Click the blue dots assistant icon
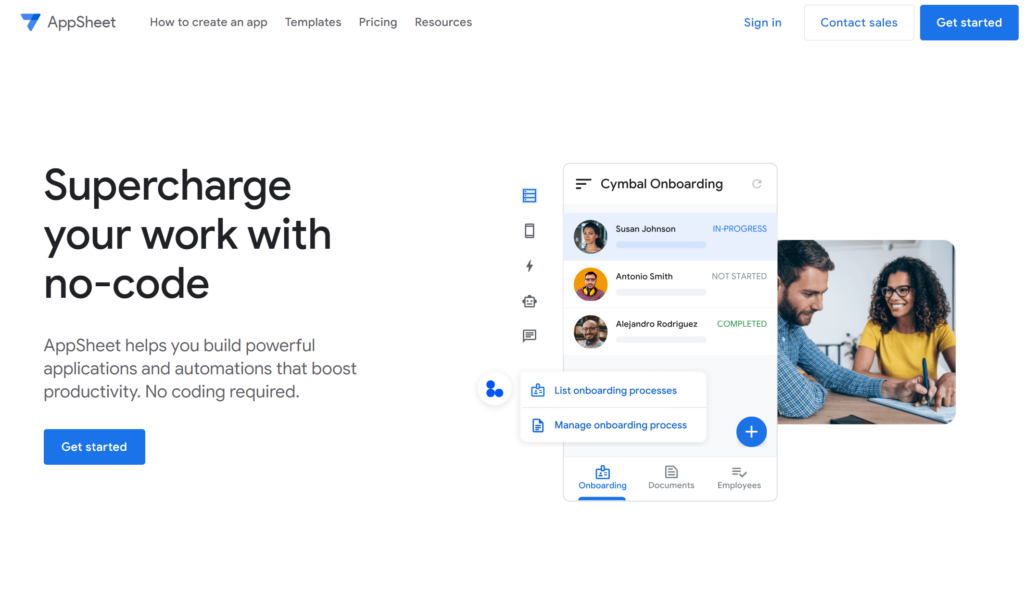1024x598 pixels. [494, 390]
